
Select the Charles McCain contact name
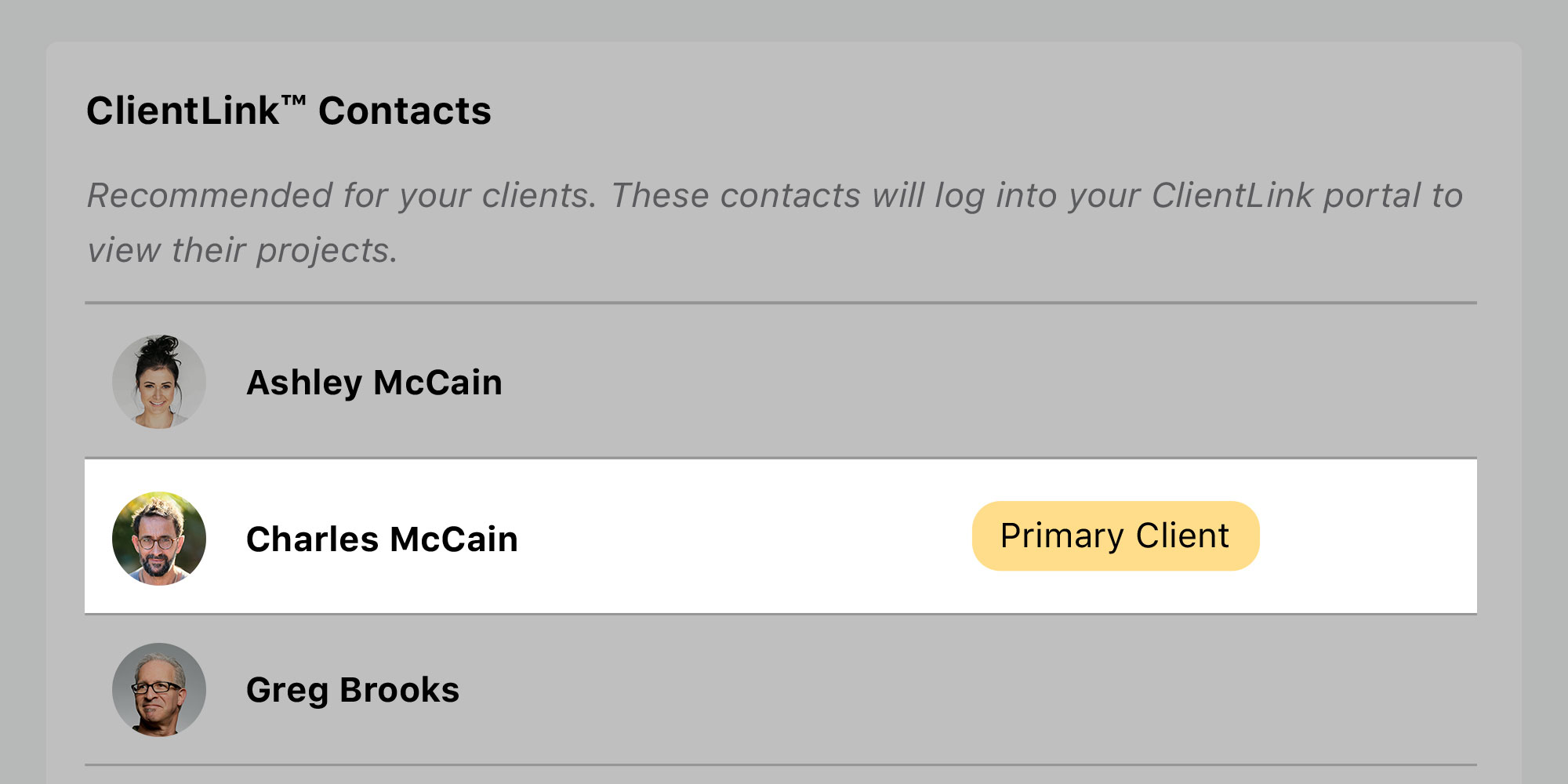click(x=382, y=539)
